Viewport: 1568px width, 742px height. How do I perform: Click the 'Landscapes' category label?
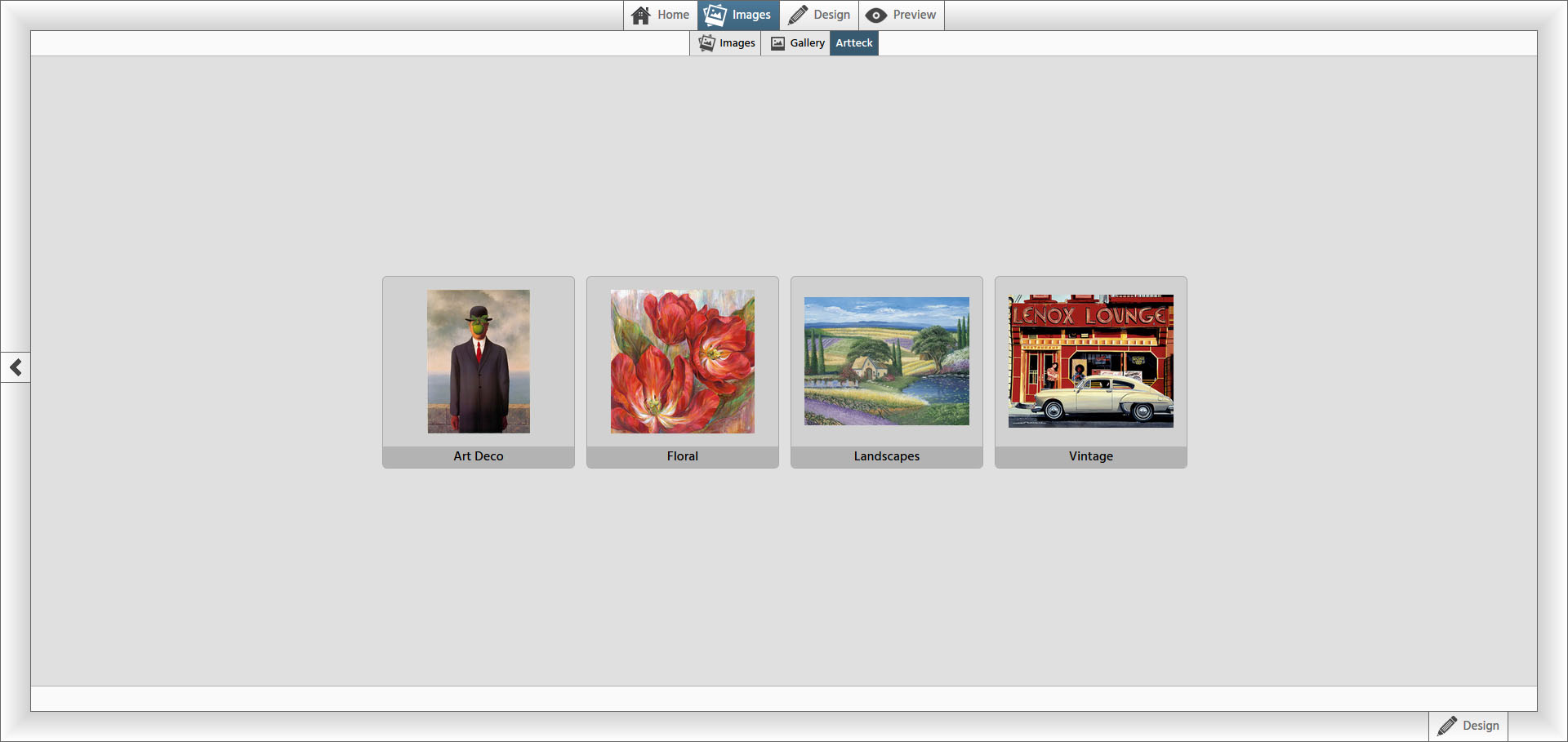tap(887, 456)
